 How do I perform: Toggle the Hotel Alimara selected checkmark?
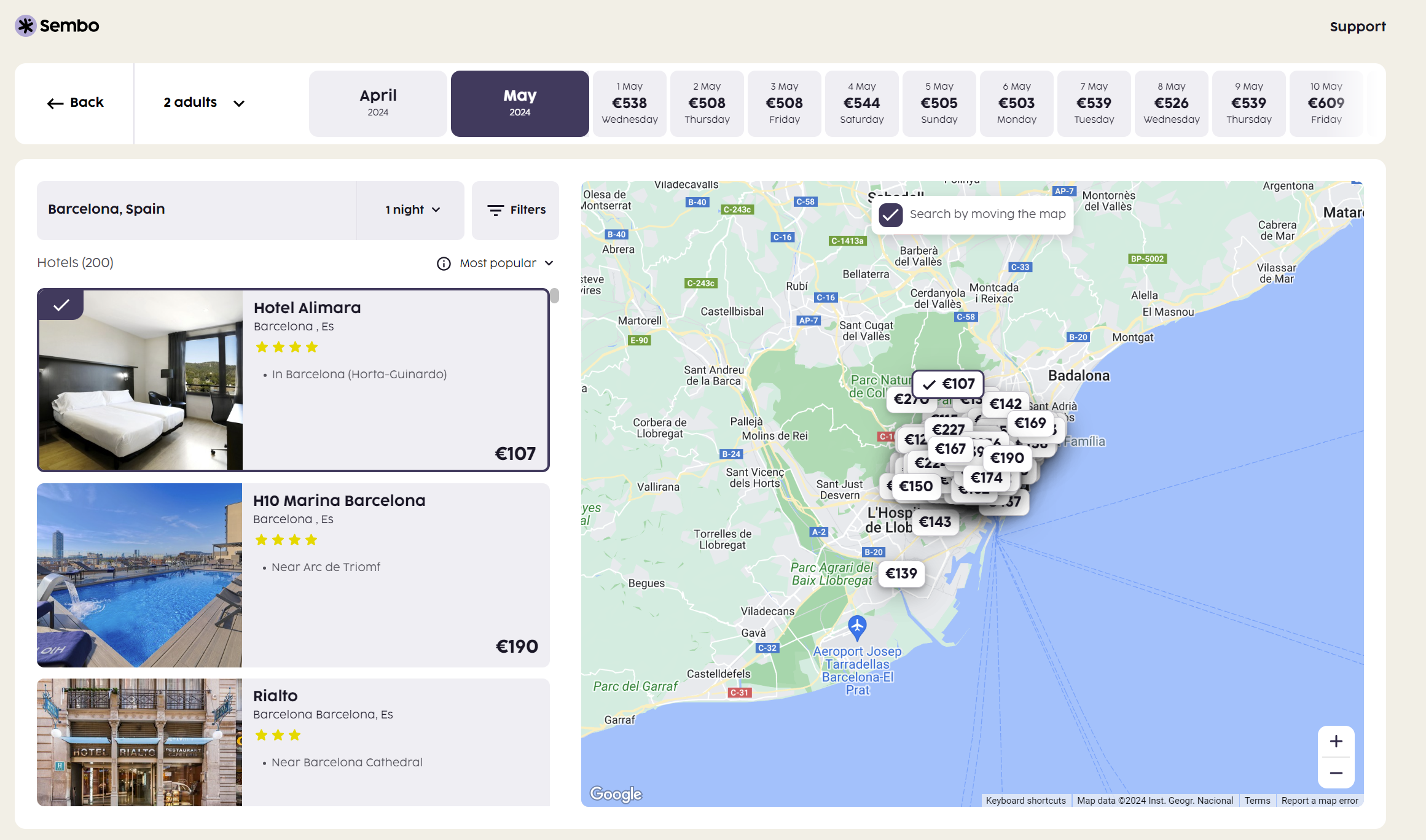click(61, 305)
